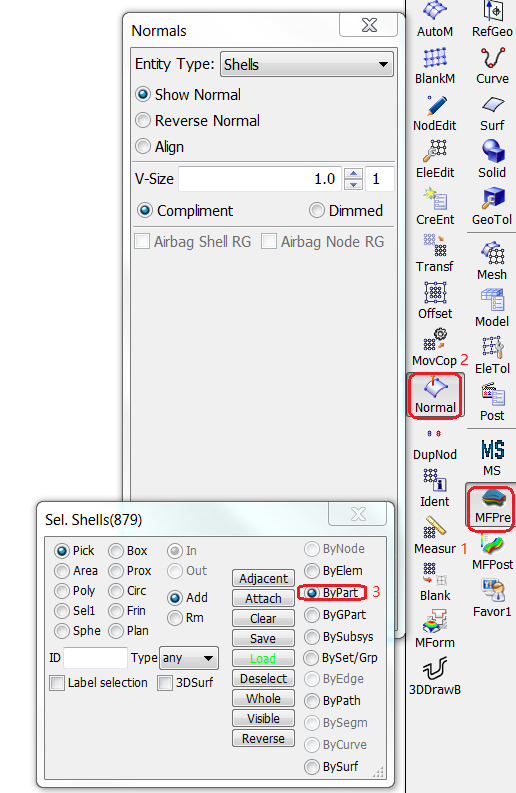The width and height of the screenshot is (516, 793).
Task: Open the MFPost module icon
Action: coord(492,552)
